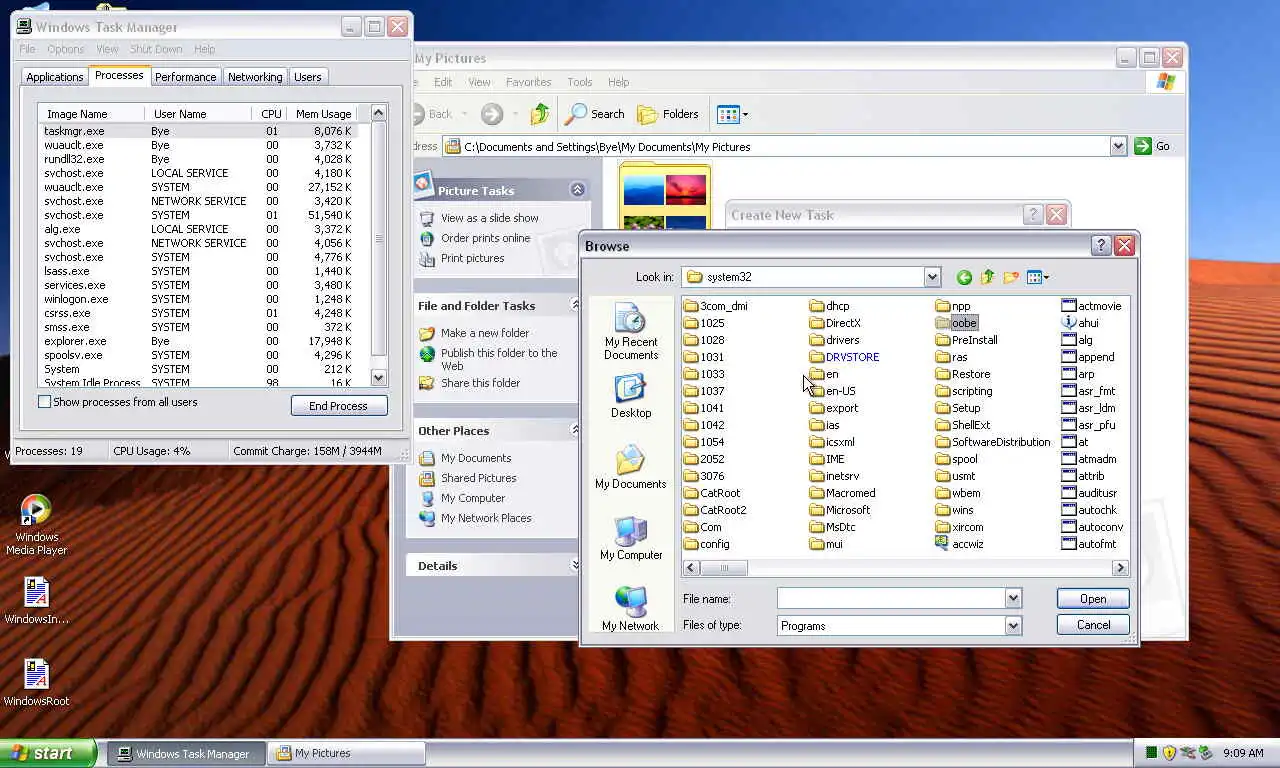
Task: Select My Documents in Browse places bar
Action: coord(631,467)
